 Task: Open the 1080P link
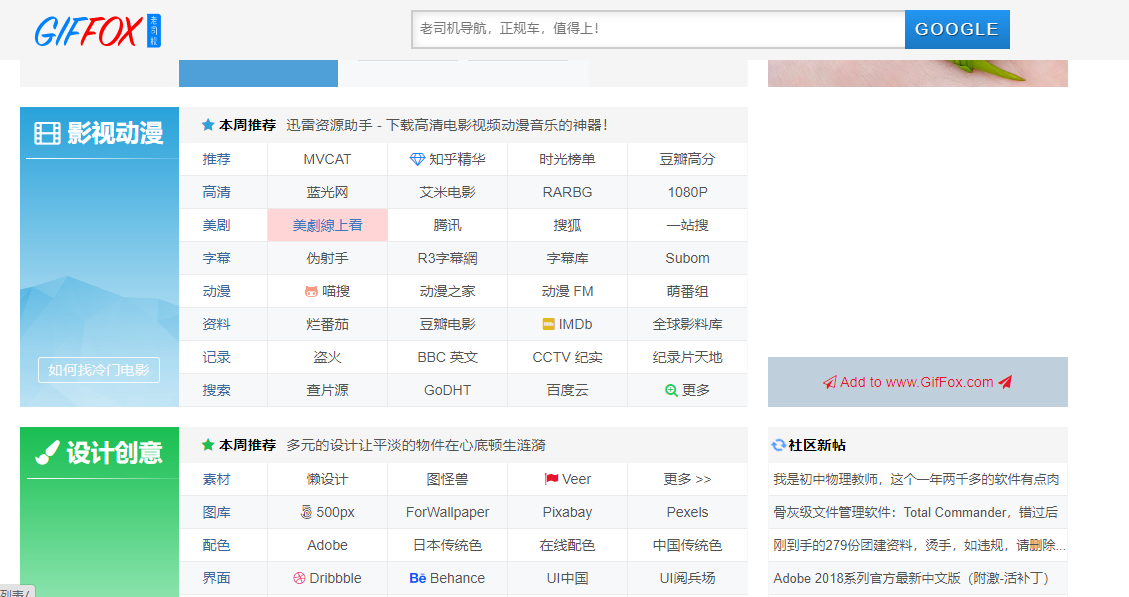tap(688, 192)
